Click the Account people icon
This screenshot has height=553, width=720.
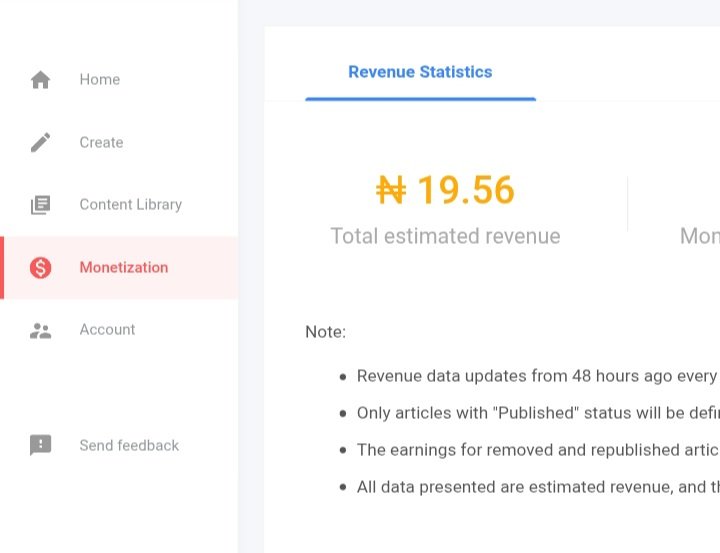pyautogui.click(x=40, y=330)
